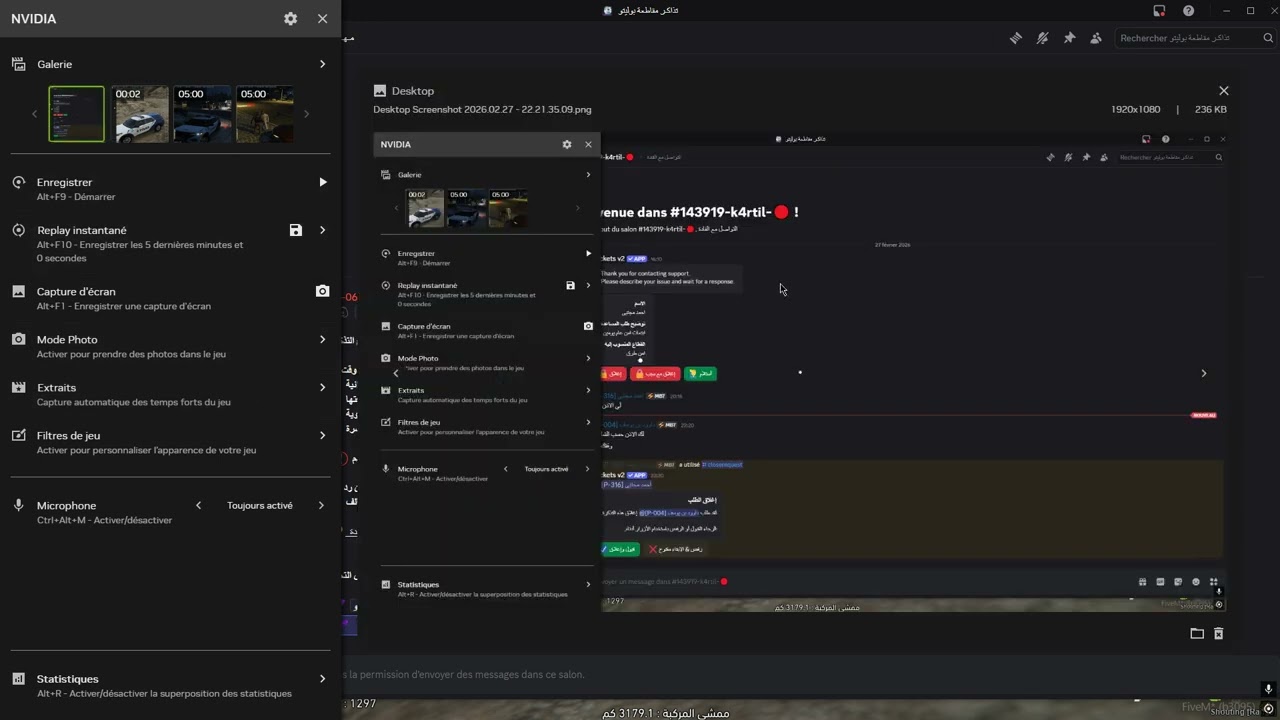
Task: Open Discord inbox icon in title bar
Action: (x=1159, y=11)
